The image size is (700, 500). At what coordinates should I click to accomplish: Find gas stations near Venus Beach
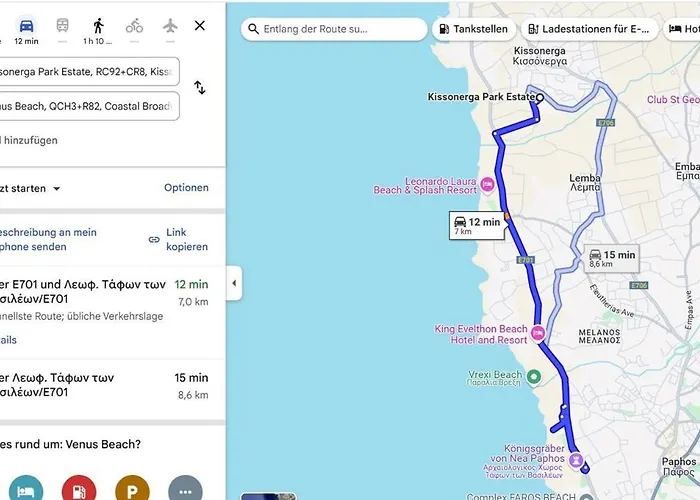click(x=79, y=488)
